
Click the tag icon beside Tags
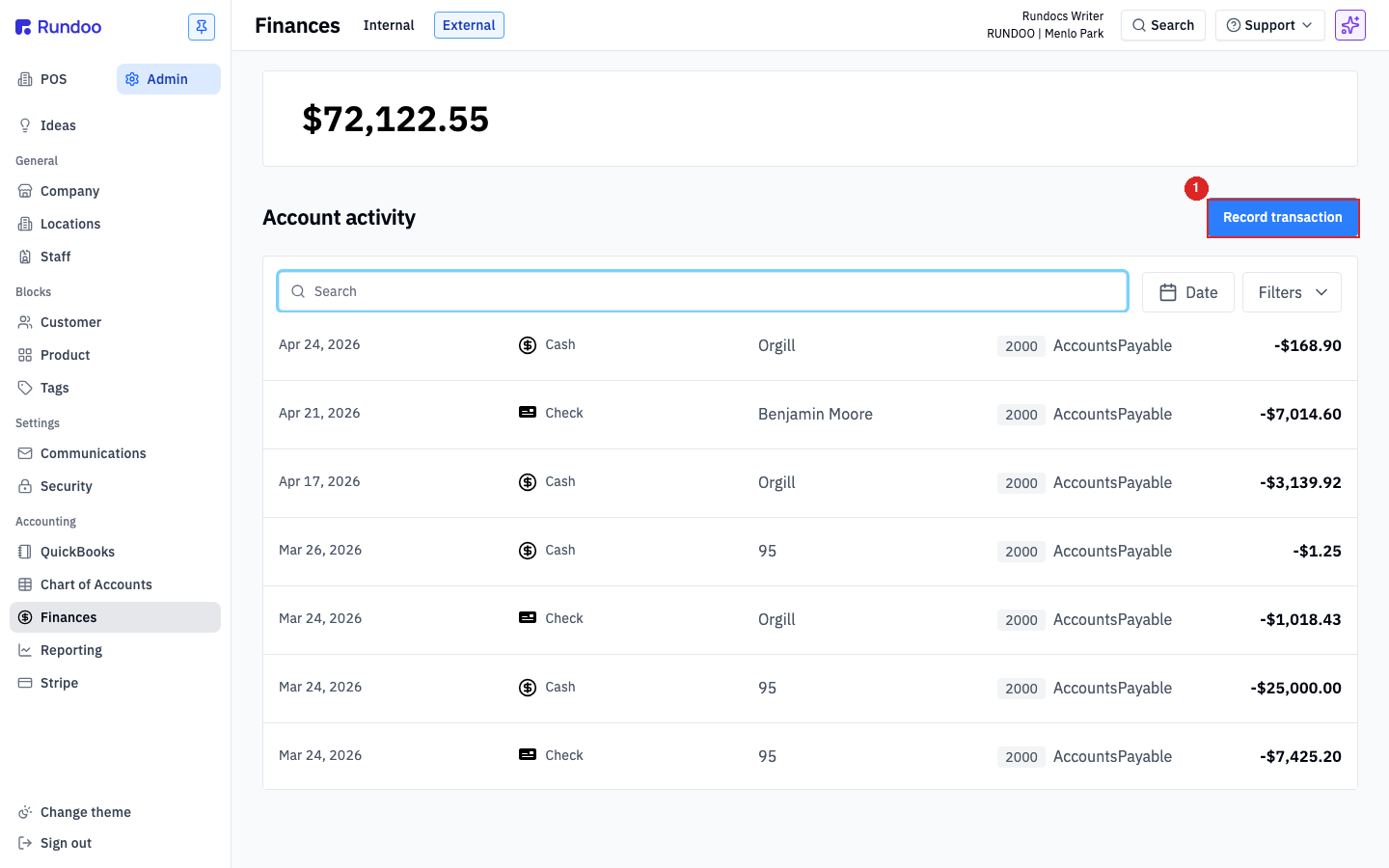[x=25, y=388]
